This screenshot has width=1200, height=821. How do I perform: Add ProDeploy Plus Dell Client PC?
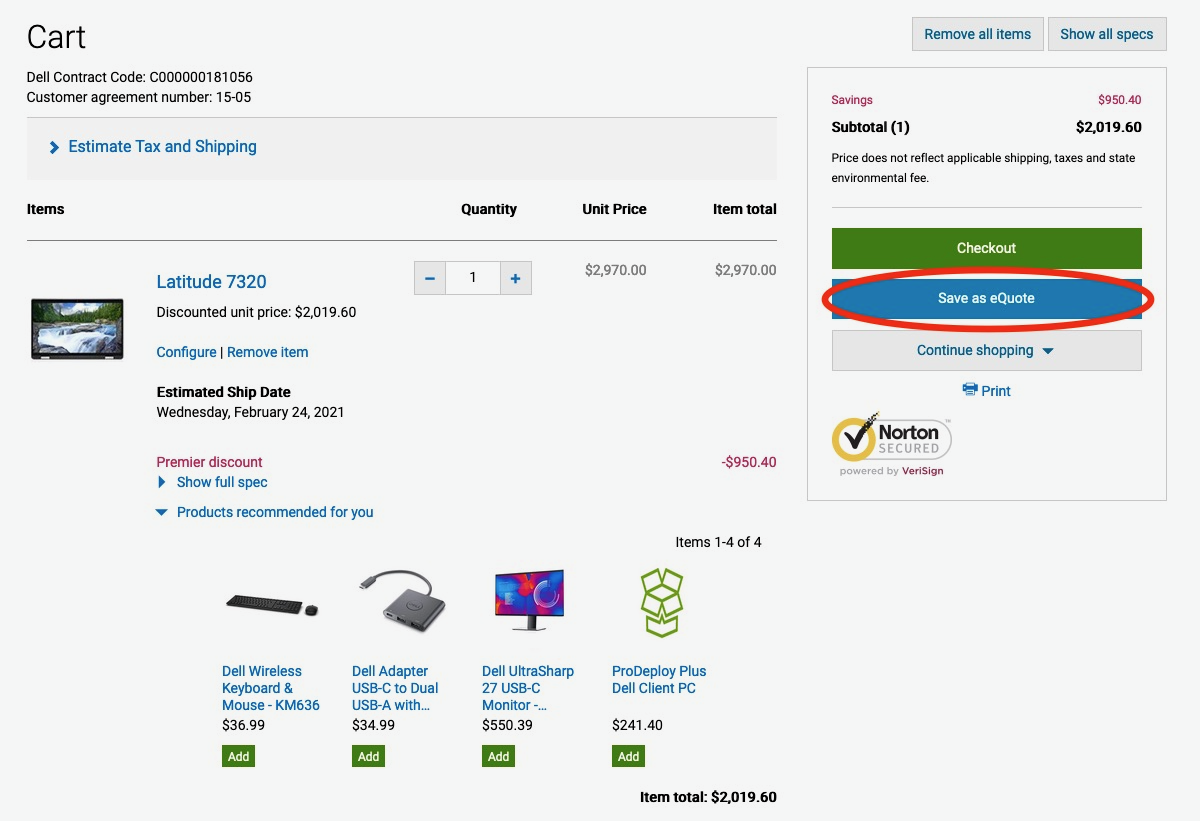628,756
